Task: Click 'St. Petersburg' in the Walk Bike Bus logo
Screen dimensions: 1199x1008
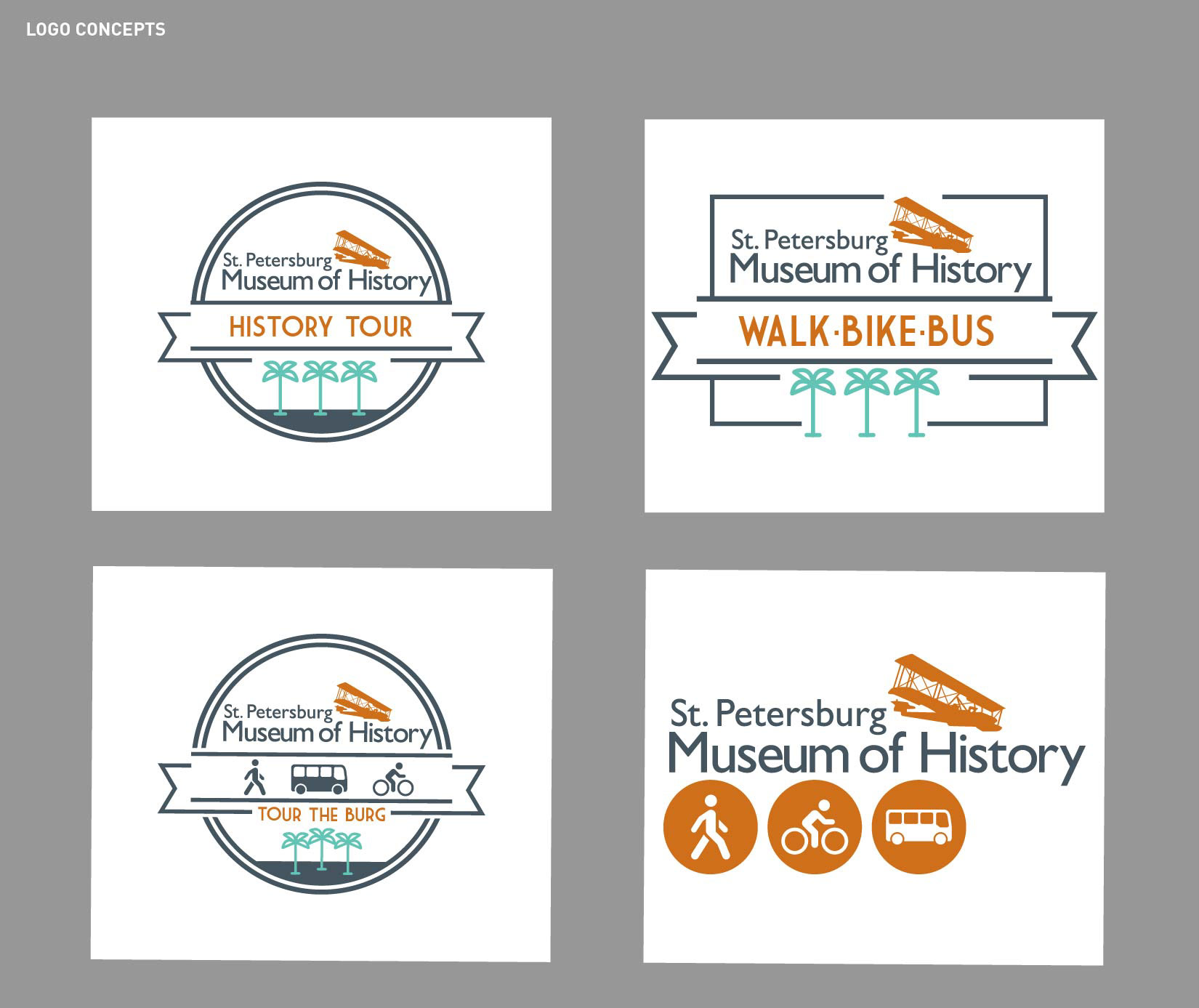Action: (810, 241)
